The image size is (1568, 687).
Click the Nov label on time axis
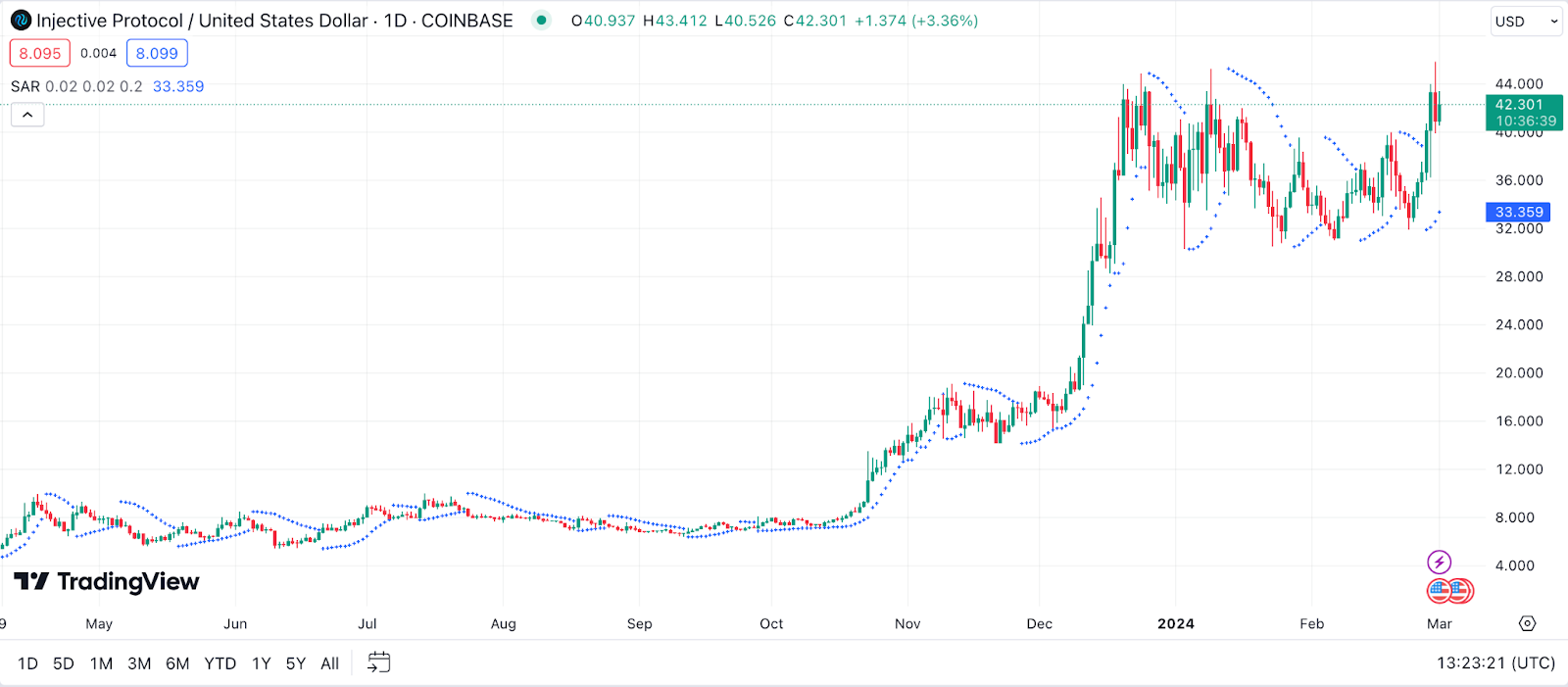[907, 624]
